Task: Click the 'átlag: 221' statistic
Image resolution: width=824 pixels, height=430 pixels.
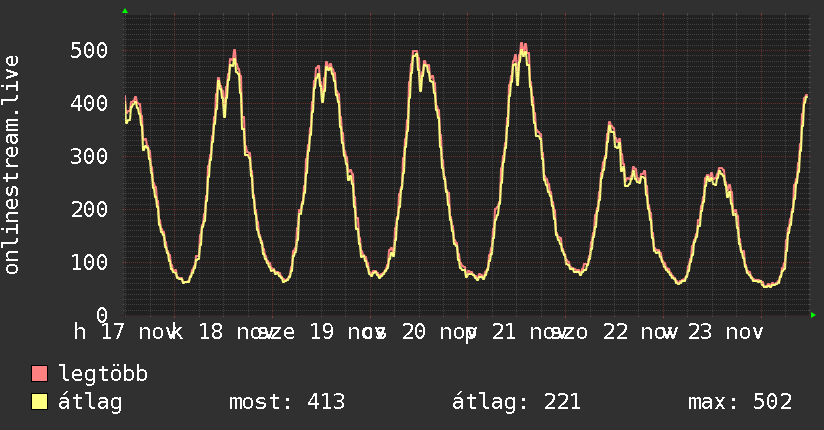Action: [516, 402]
